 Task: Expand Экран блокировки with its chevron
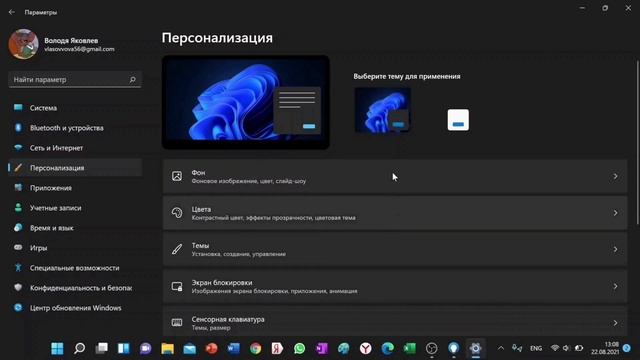point(615,286)
